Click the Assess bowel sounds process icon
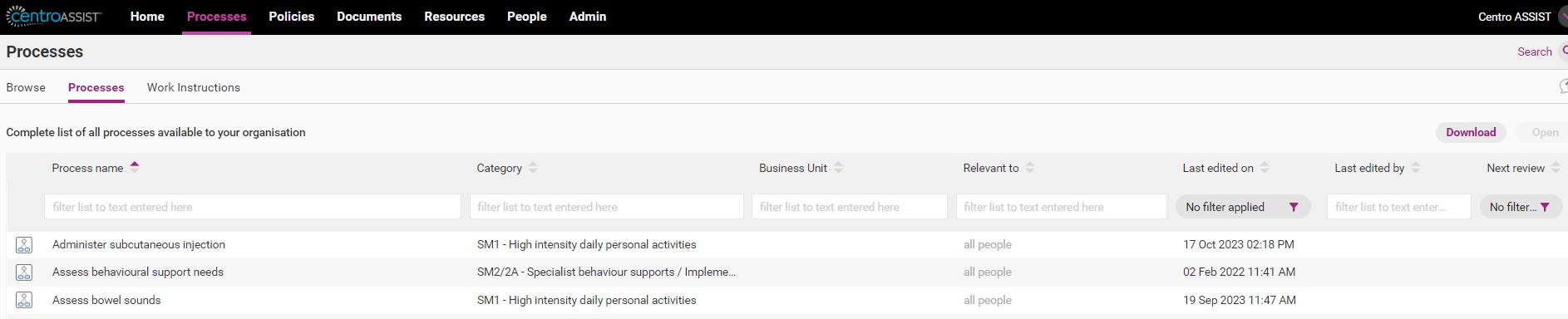Screen dimensions: 1568x319 tap(24, 300)
